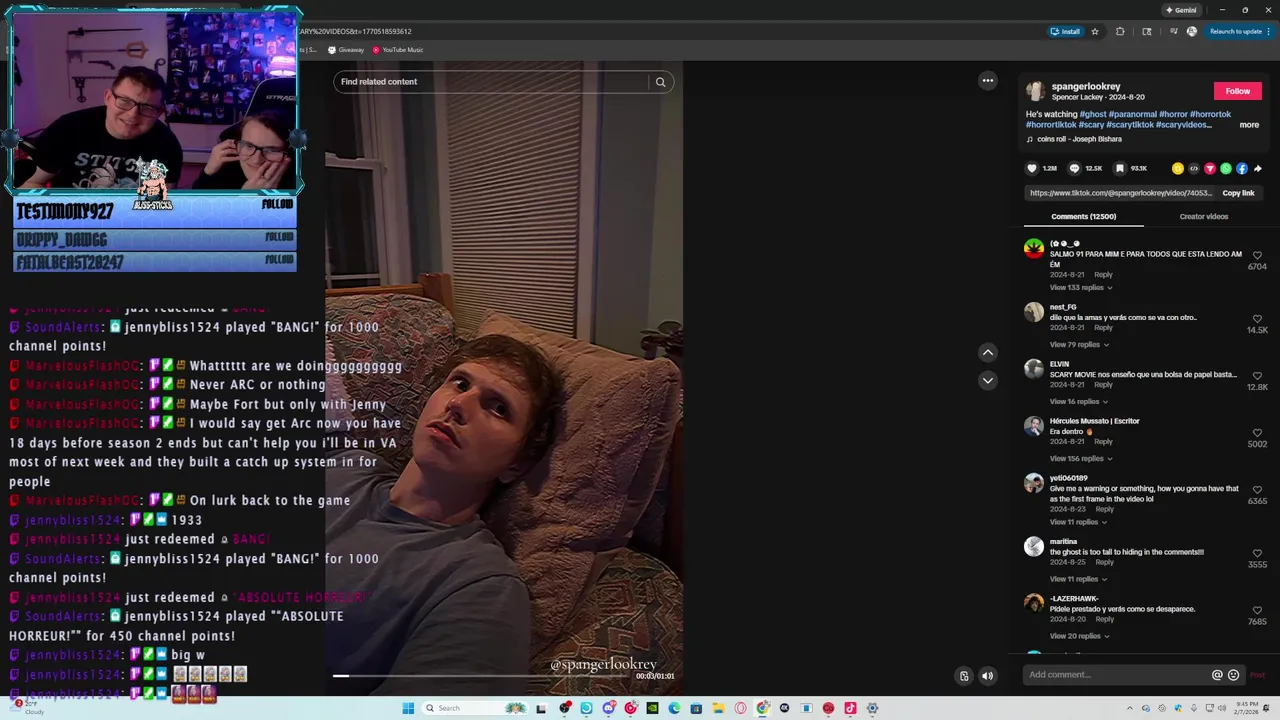Go to the previous video with the up arrow
Image resolution: width=1280 pixels, height=720 pixels.
pos(987,352)
